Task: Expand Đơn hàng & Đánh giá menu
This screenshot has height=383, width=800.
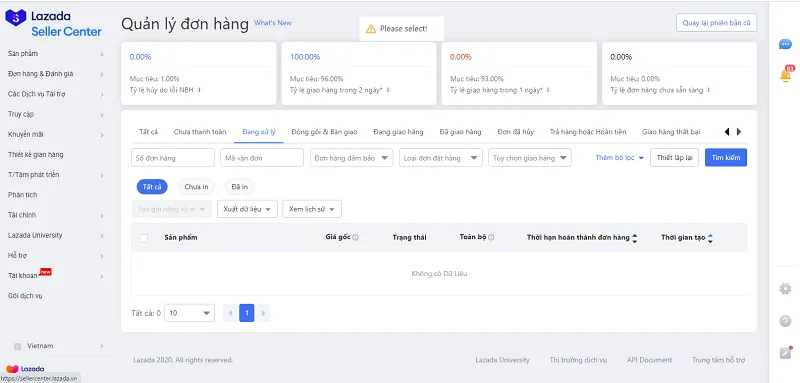Action: 56,74
